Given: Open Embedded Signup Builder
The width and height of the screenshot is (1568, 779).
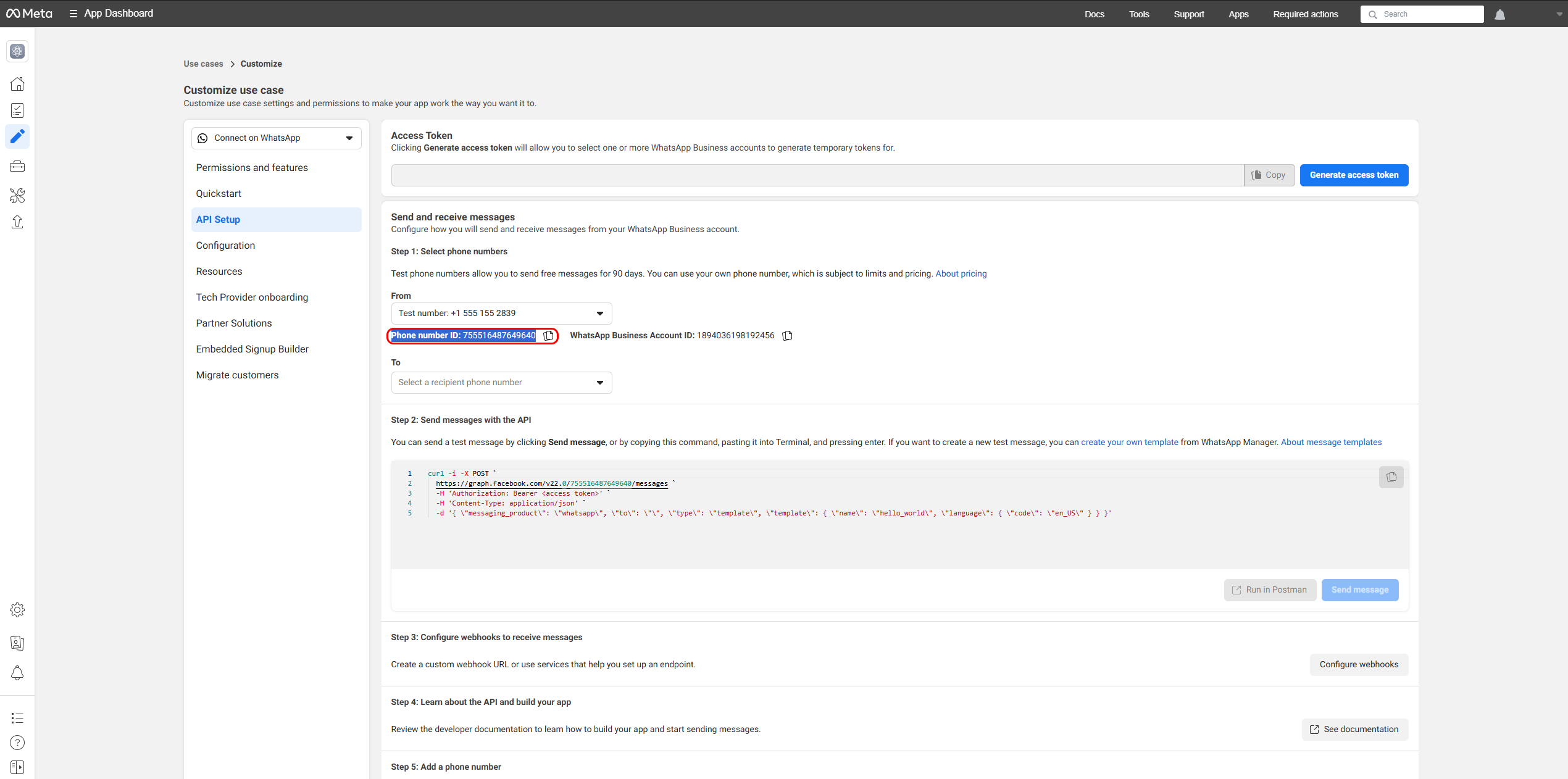Looking at the screenshot, I should (x=277, y=349).
